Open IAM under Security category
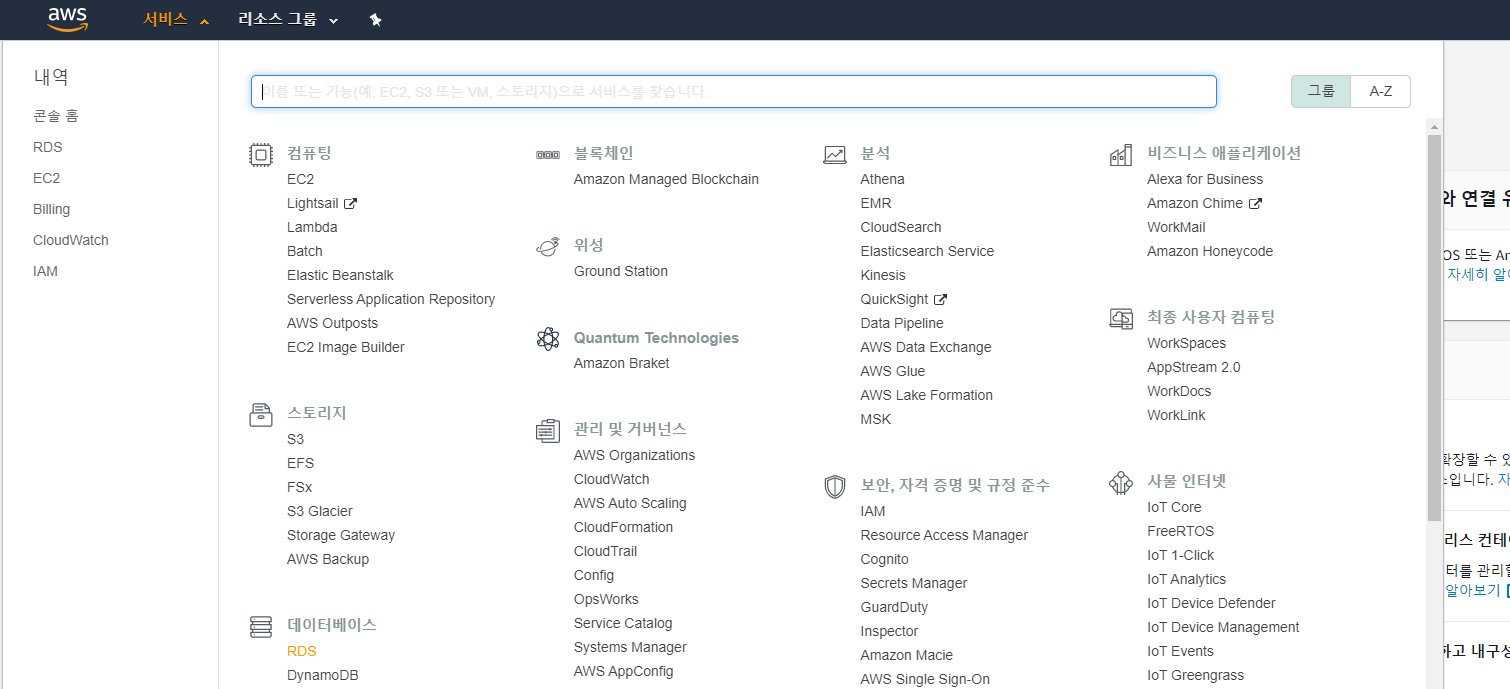The height and width of the screenshot is (689, 1510). click(x=873, y=511)
